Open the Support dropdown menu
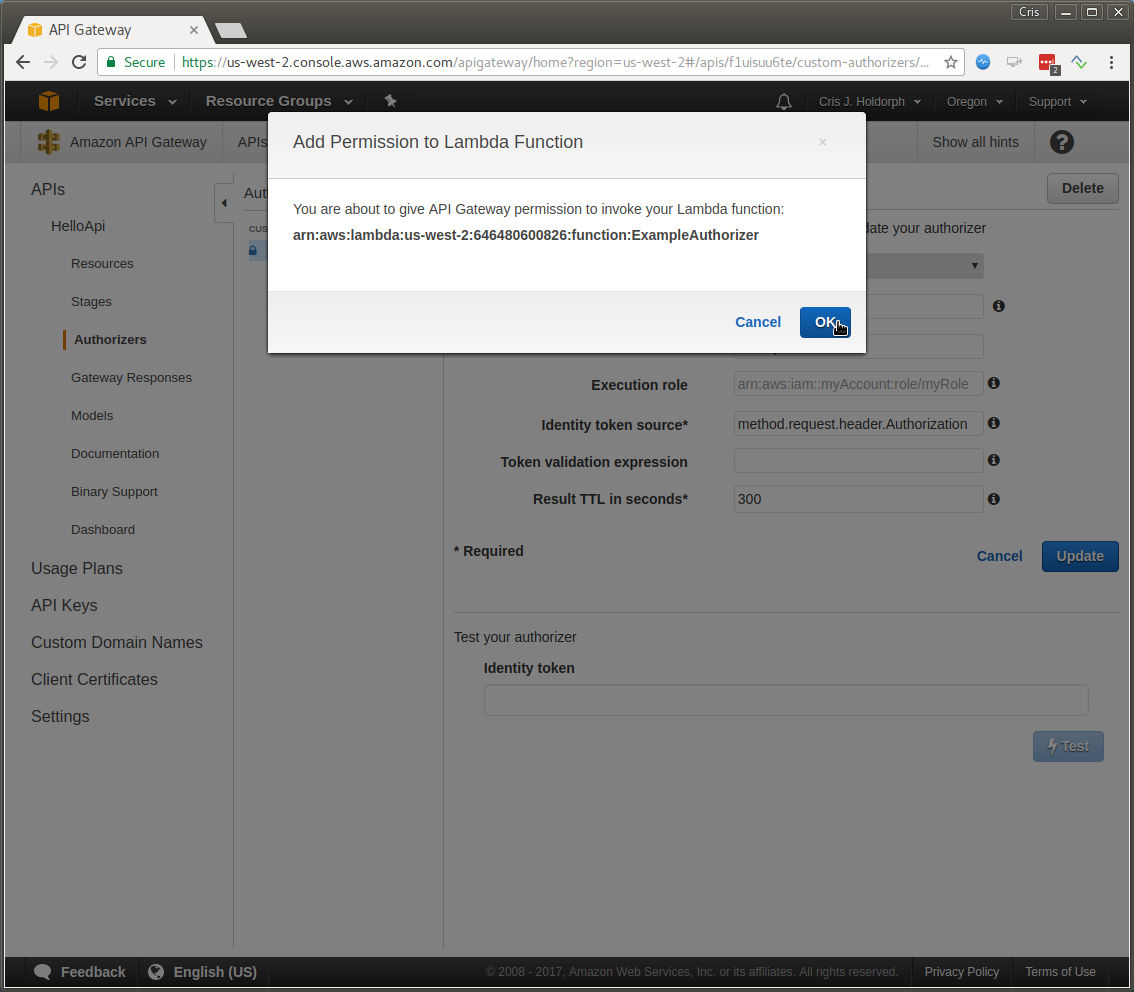The width and height of the screenshot is (1134, 992). point(1057,102)
